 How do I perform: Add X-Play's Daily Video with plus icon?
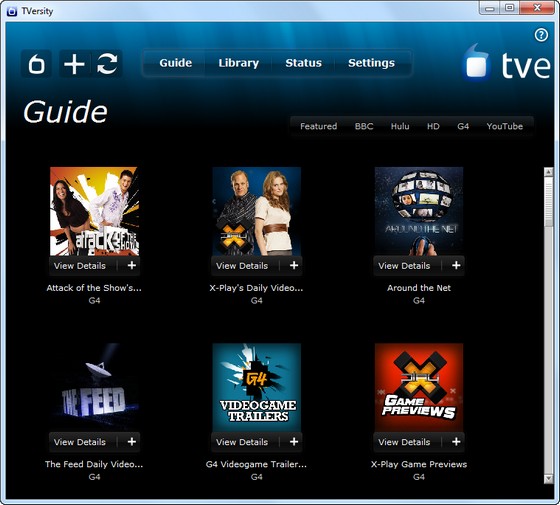(x=294, y=265)
